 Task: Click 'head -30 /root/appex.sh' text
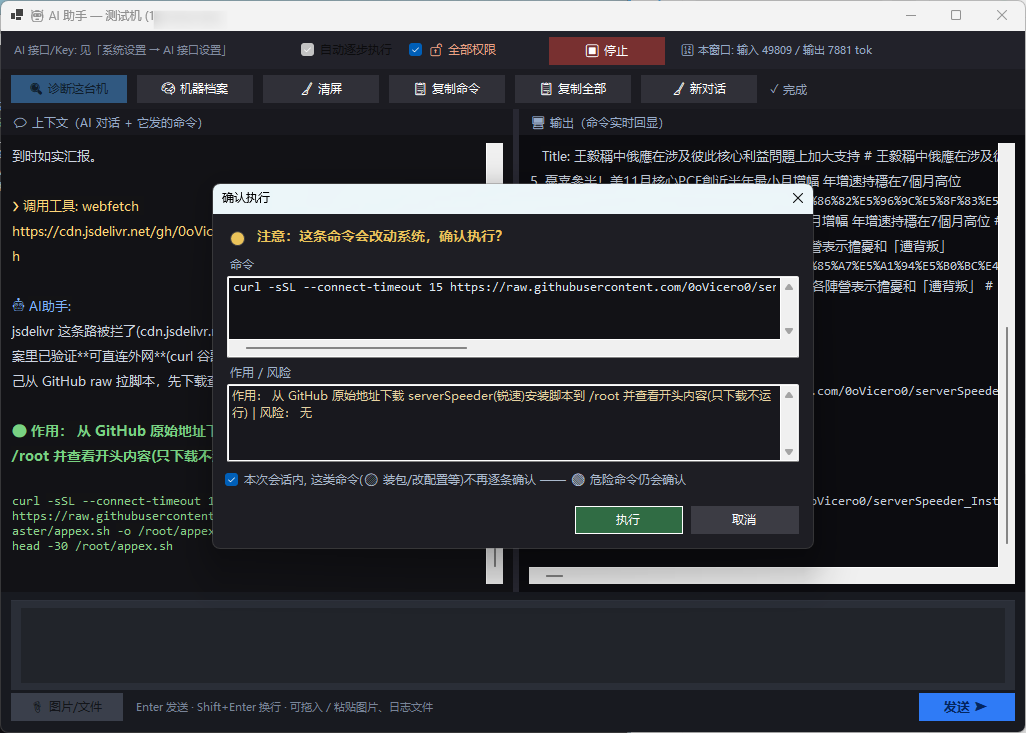tap(92, 546)
